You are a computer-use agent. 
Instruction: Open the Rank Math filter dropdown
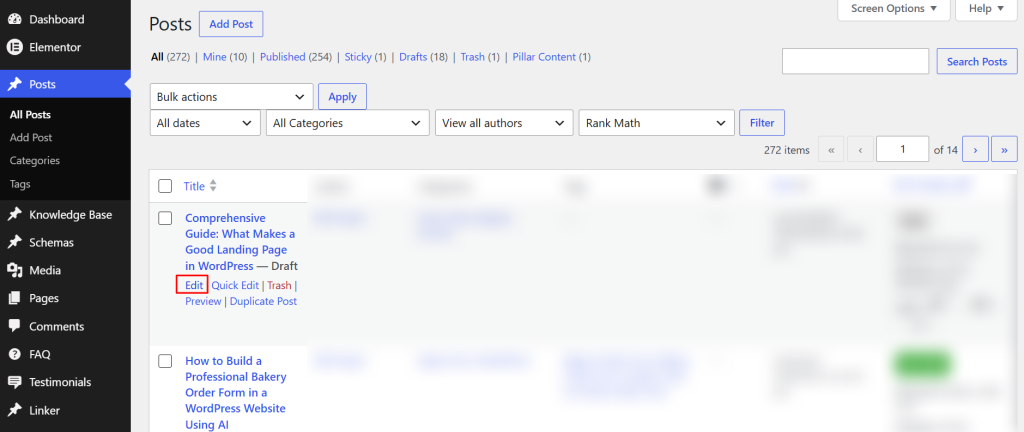click(656, 123)
